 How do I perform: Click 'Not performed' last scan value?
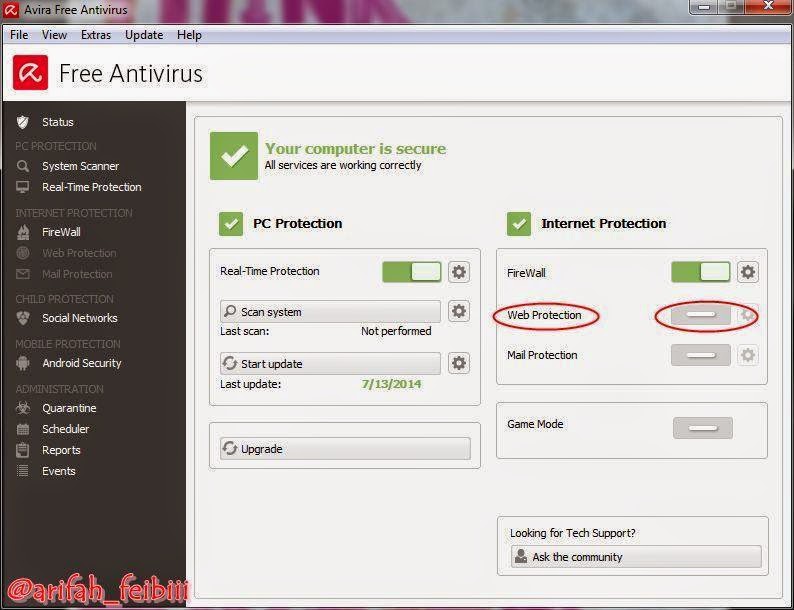[396, 331]
